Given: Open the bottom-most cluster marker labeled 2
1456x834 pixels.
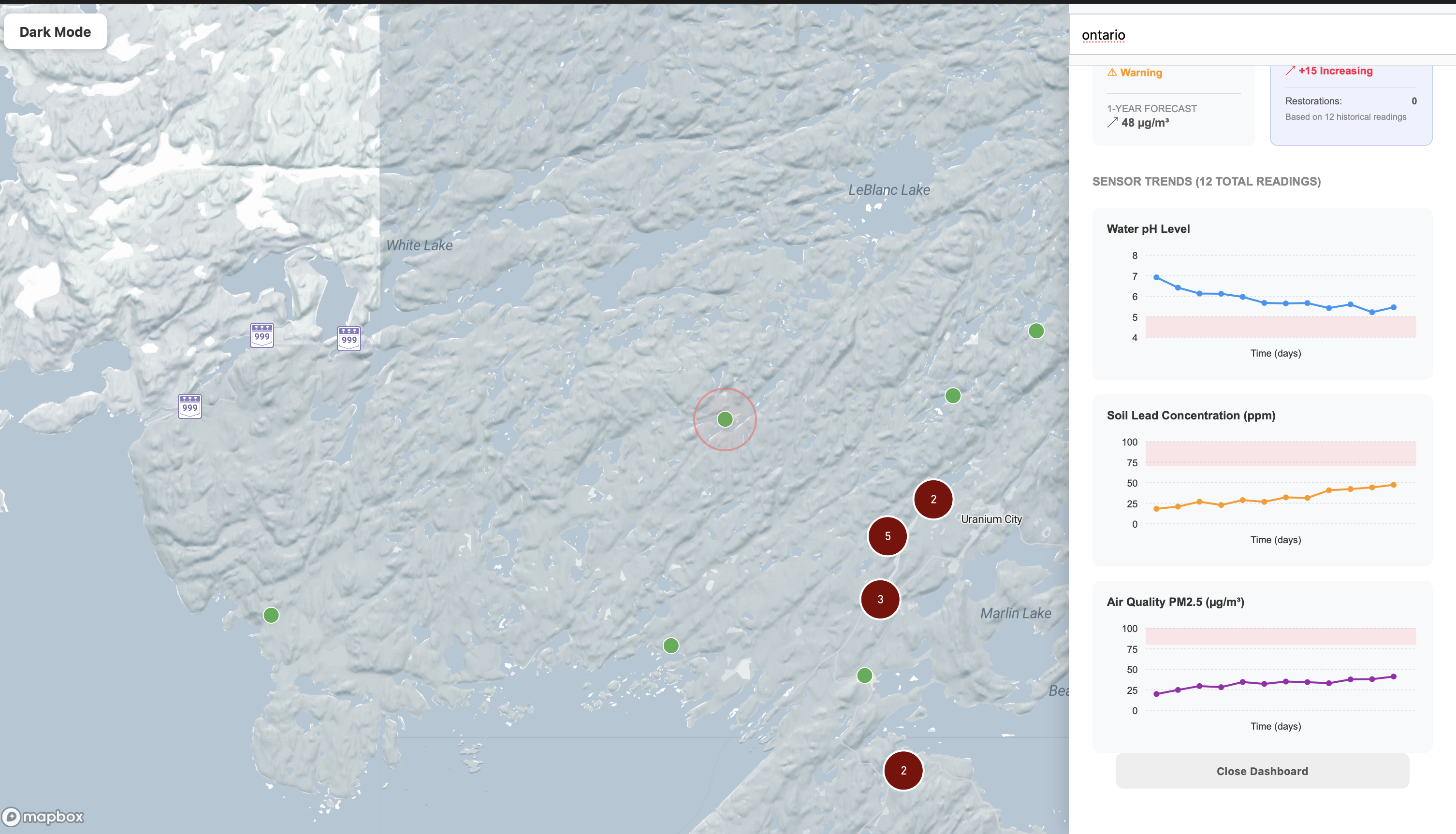Looking at the screenshot, I should coord(903,770).
